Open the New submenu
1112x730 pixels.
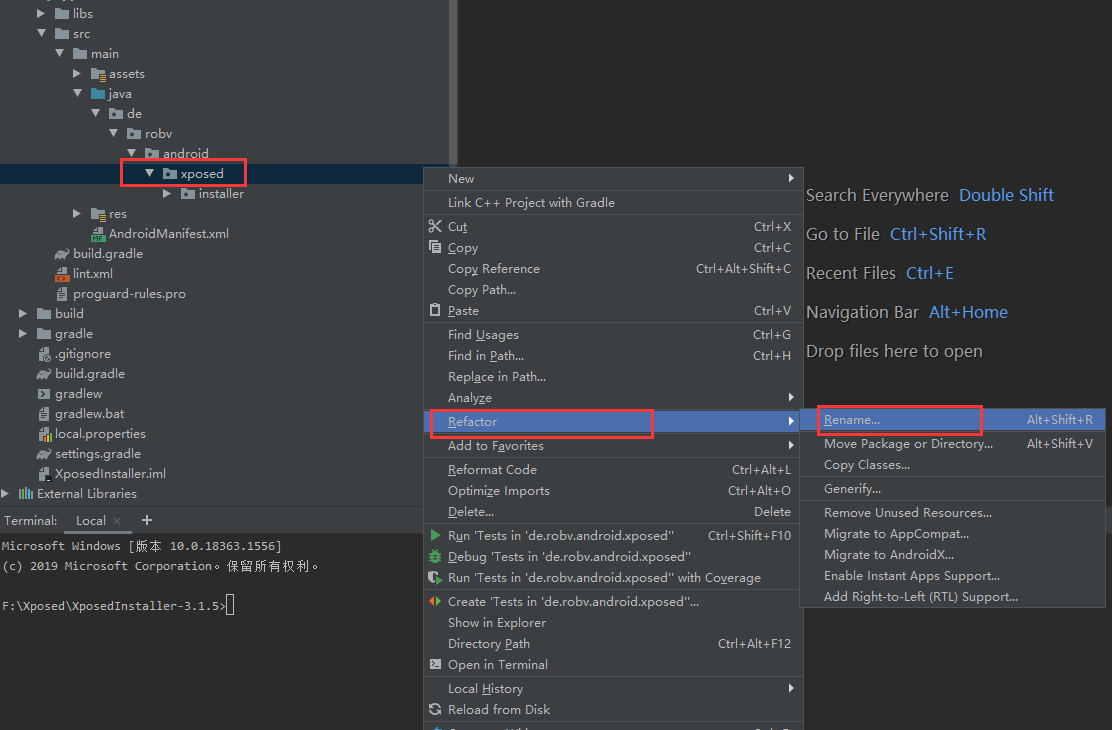tap(613, 179)
